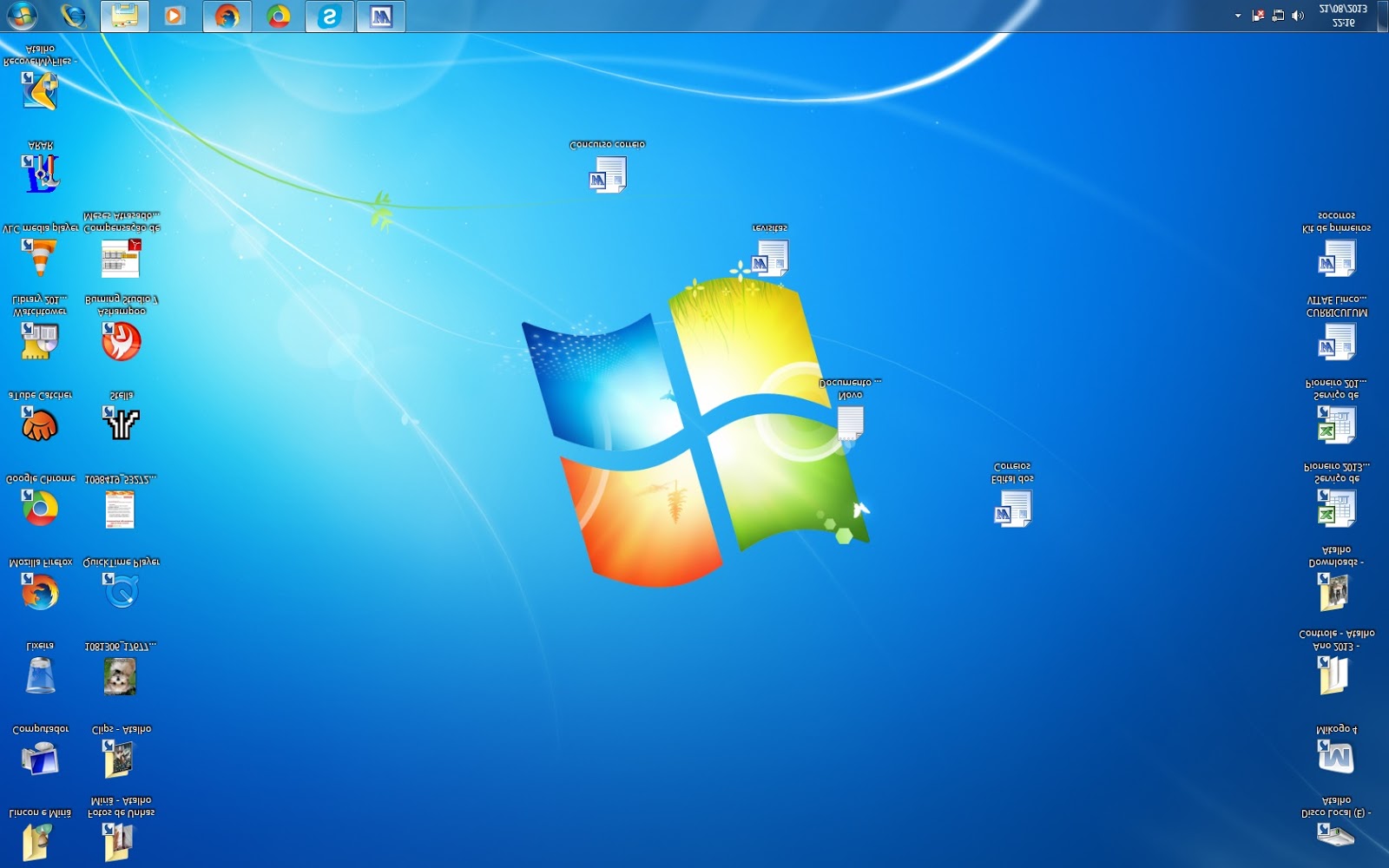This screenshot has width=1389, height=868.
Task: Launch Ashampoo Burning Studio 7 from desktop
Action: point(121,341)
